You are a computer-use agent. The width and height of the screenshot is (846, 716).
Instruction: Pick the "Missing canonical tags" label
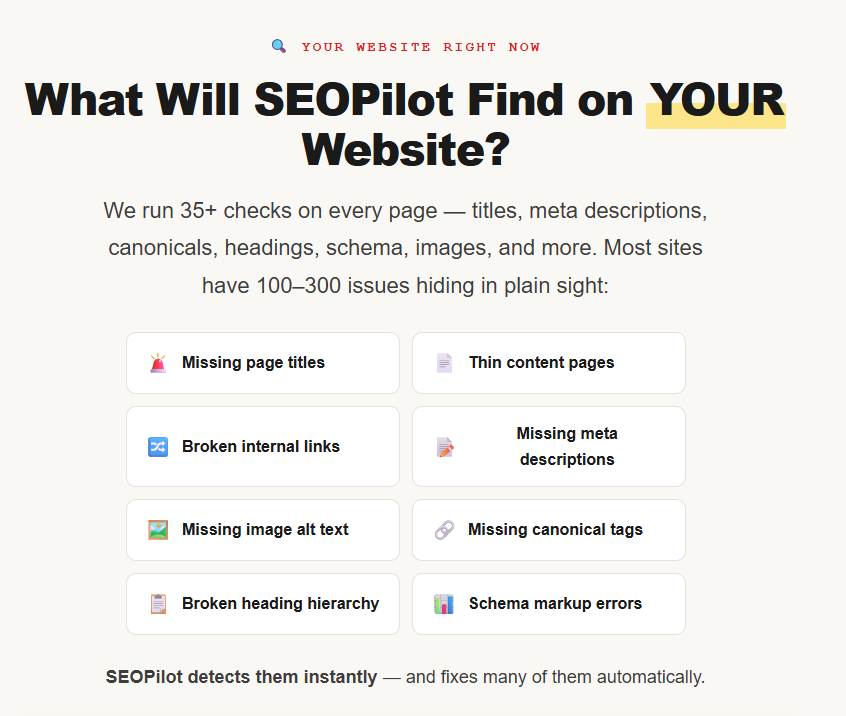(x=555, y=530)
